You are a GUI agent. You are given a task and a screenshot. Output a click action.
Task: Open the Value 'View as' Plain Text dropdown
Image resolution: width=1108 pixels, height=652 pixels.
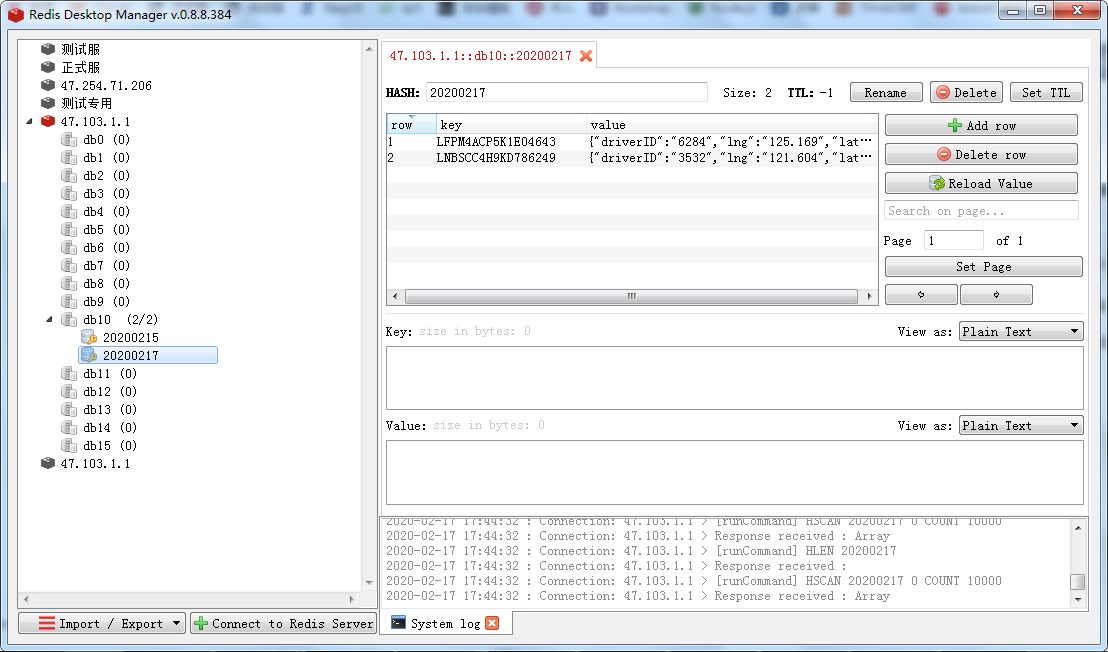[x=1021, y=425]
